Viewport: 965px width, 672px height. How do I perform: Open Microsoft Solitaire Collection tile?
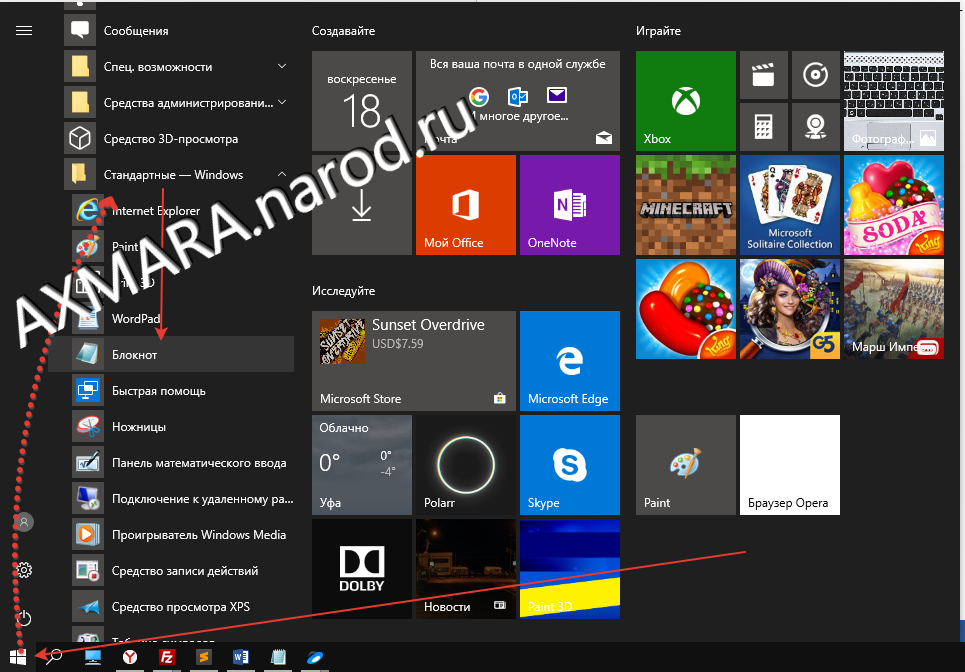click(790, 205)
